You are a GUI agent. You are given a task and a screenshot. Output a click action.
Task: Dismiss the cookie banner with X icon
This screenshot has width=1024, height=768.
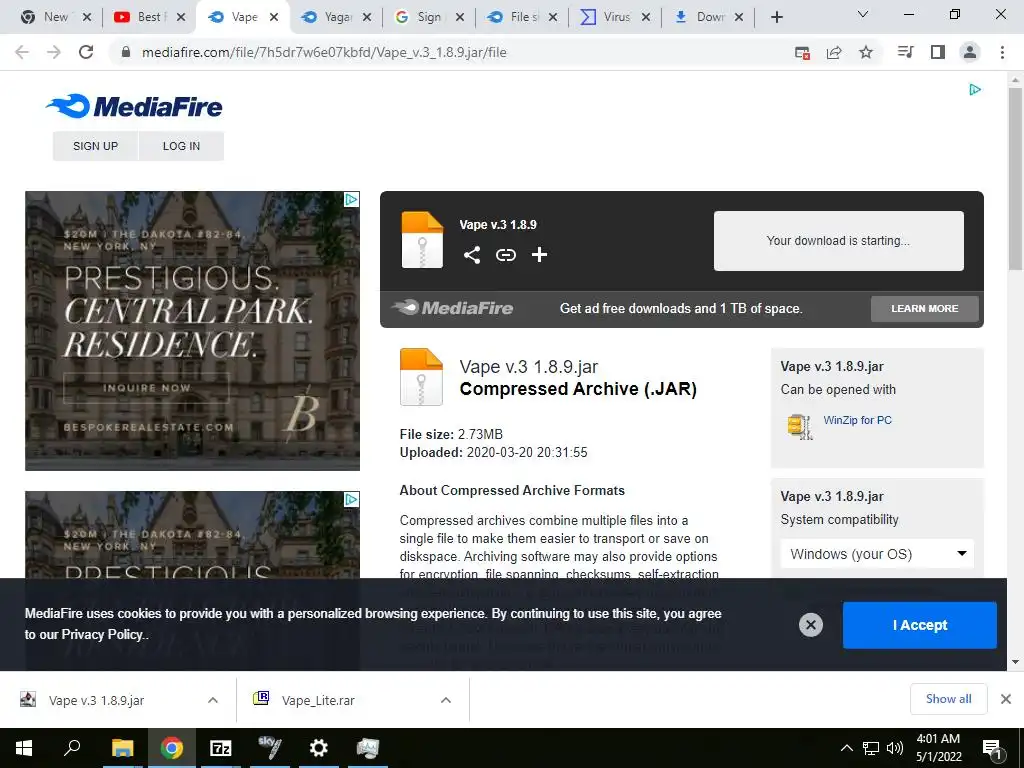click(x=810, y=625)
